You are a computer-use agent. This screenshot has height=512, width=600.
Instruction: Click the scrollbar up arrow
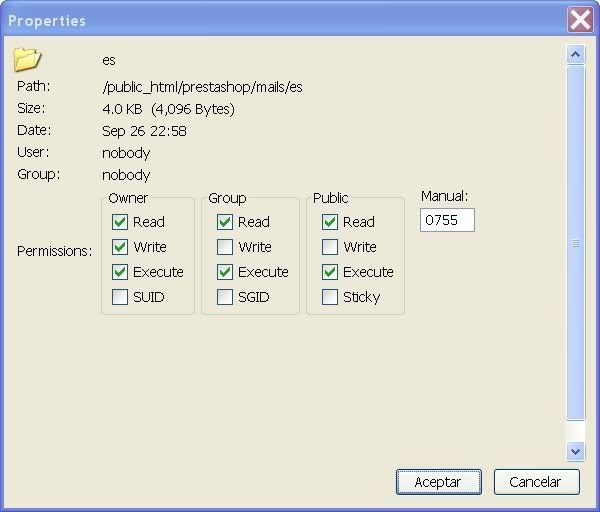(x=575, y=54)
